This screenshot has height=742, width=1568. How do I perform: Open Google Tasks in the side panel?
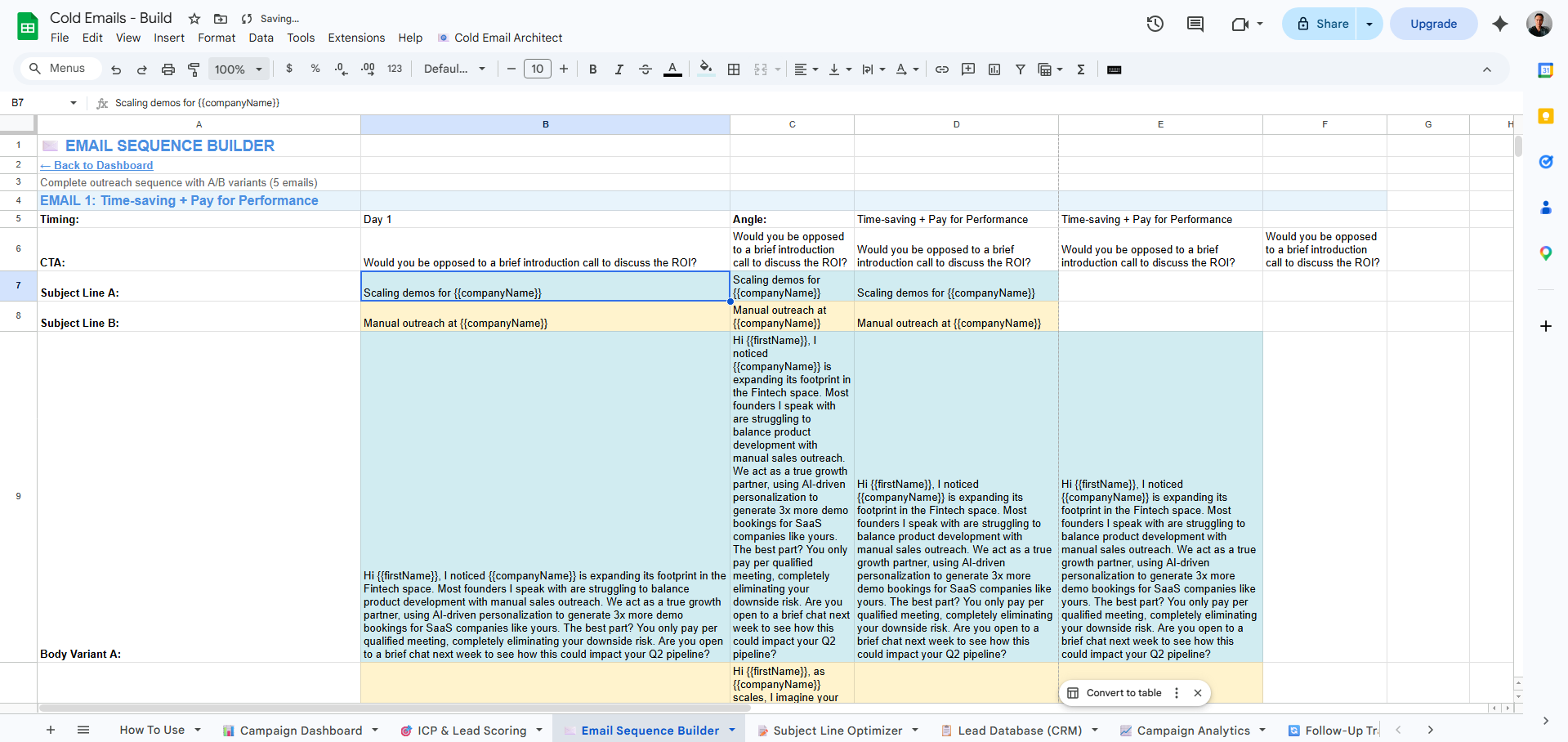(1545, 162)
